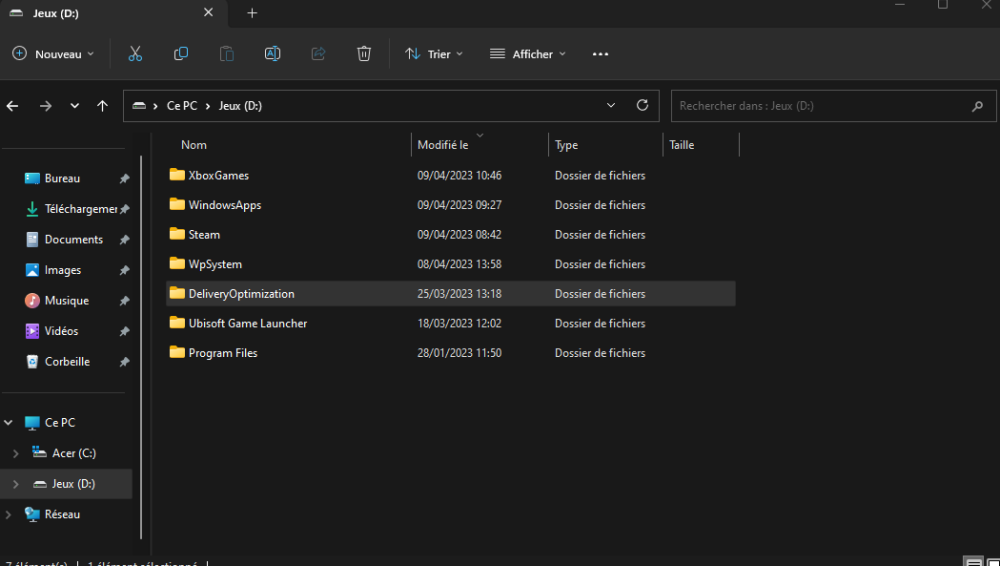The width and height of the screenshot is (1000, 566).
Task: Select the Ubisoft Game Launcher folder
Action: coord(247,324)
